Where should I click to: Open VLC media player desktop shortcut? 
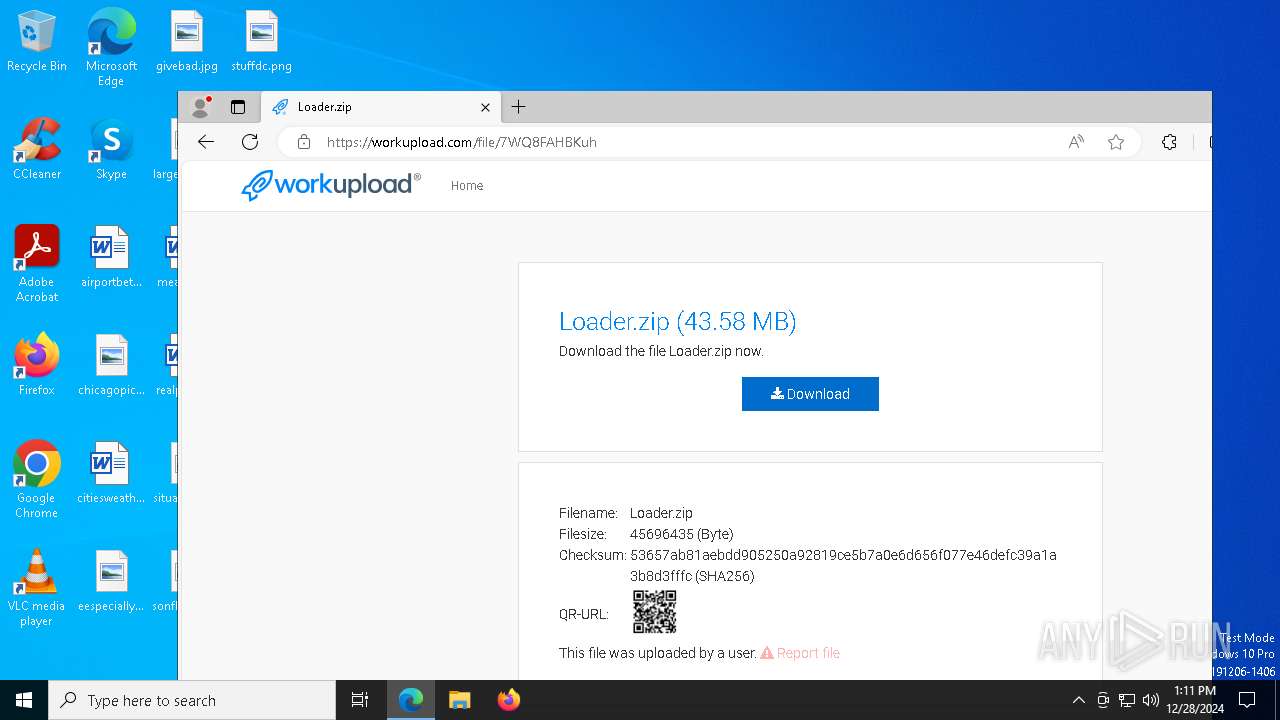[37, 587]
